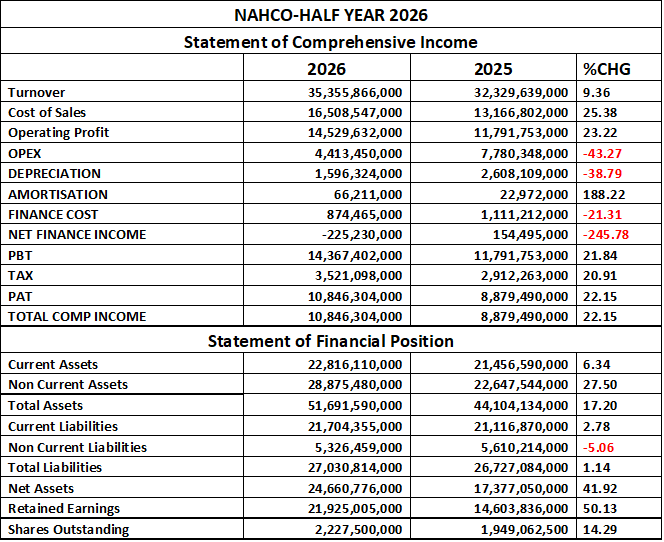Image resolution: width=664 pixels, height=542 pixels.
Task: Select the DEPRECIATION 2025 value cell
Action: [493, 174]
